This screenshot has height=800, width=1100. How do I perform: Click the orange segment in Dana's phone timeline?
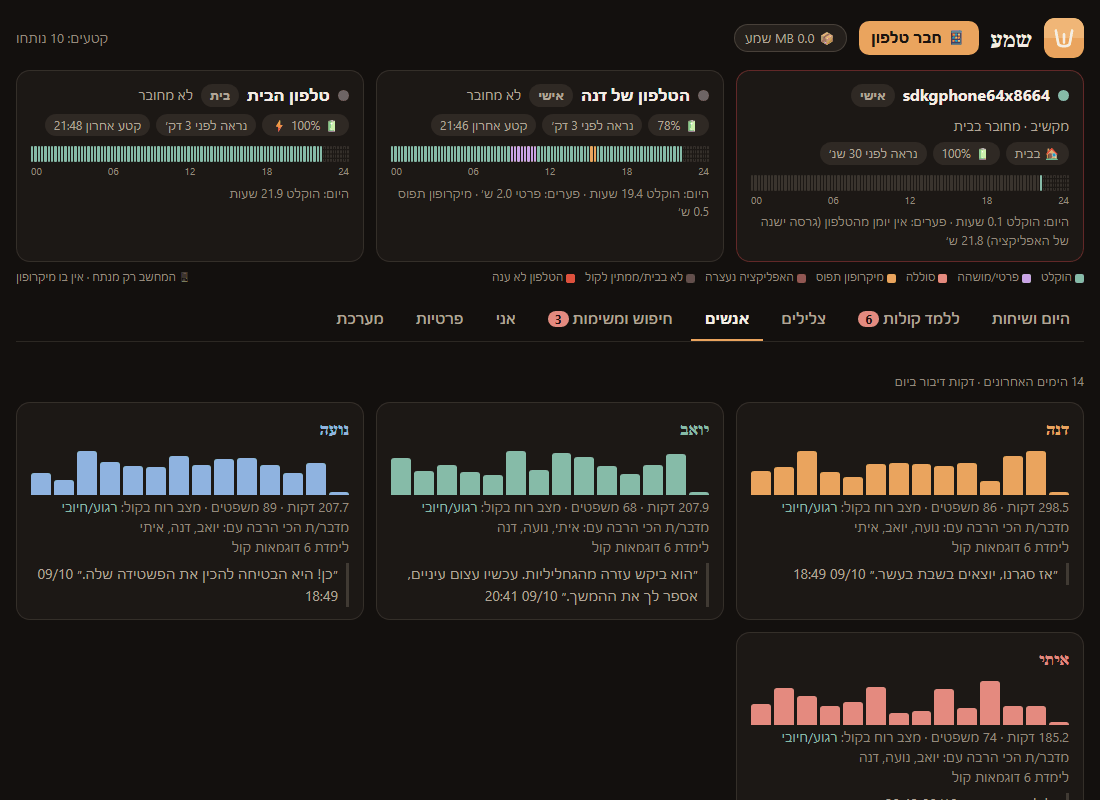(x=593, y=154)
